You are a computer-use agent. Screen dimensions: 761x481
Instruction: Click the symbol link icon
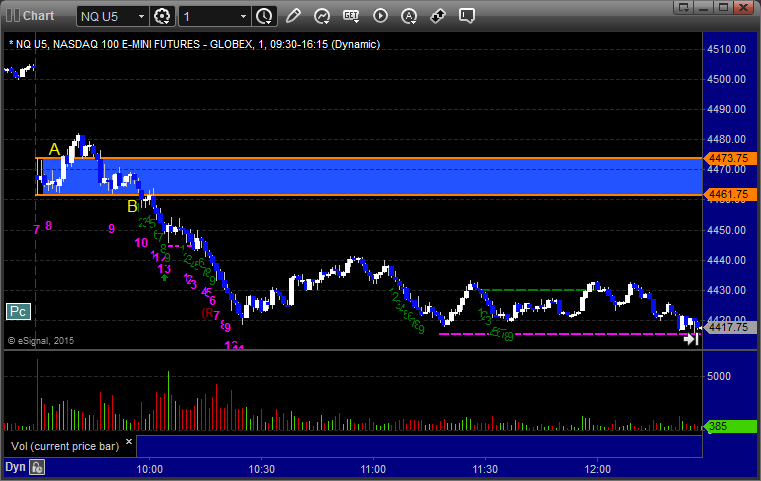click(438, 16)
